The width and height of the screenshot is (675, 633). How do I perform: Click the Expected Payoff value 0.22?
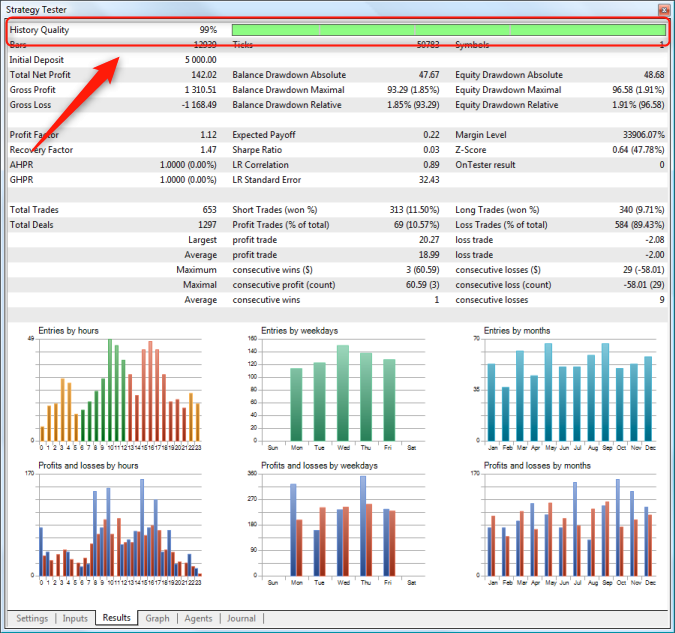[x=431, y=135]
